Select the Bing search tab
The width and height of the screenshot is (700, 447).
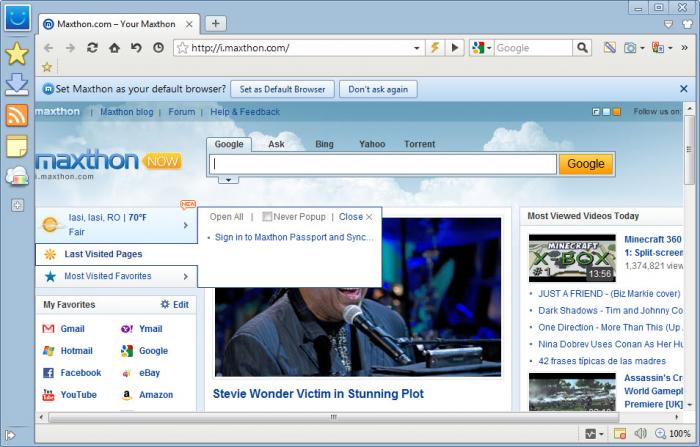(324, 144)
